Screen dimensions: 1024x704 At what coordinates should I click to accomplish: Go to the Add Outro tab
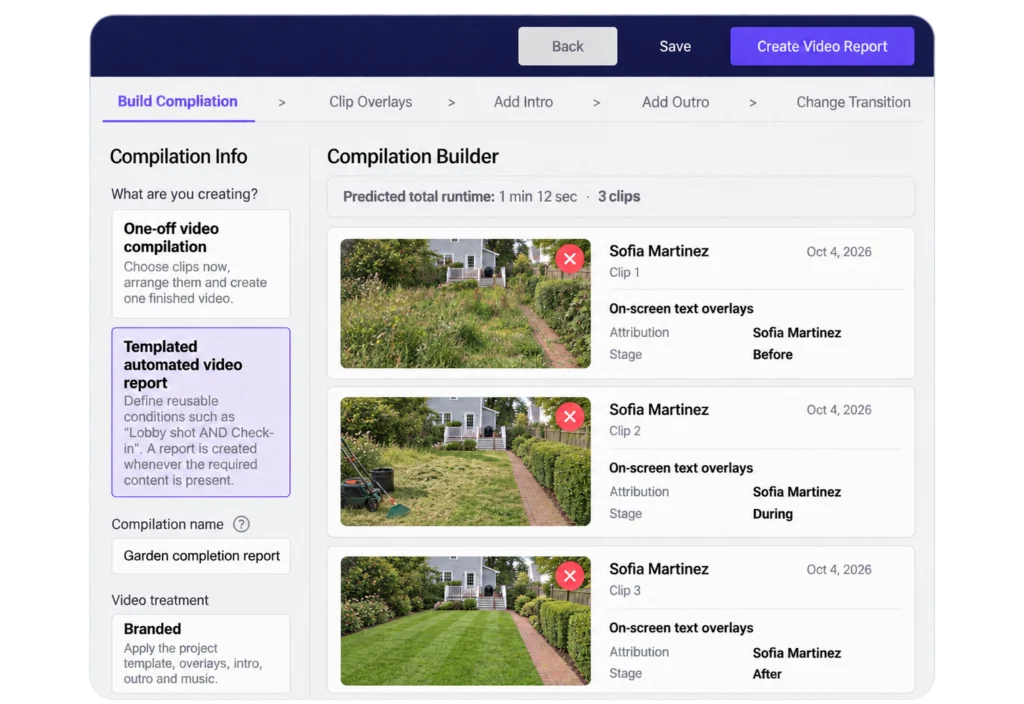[x=675, y=102]
